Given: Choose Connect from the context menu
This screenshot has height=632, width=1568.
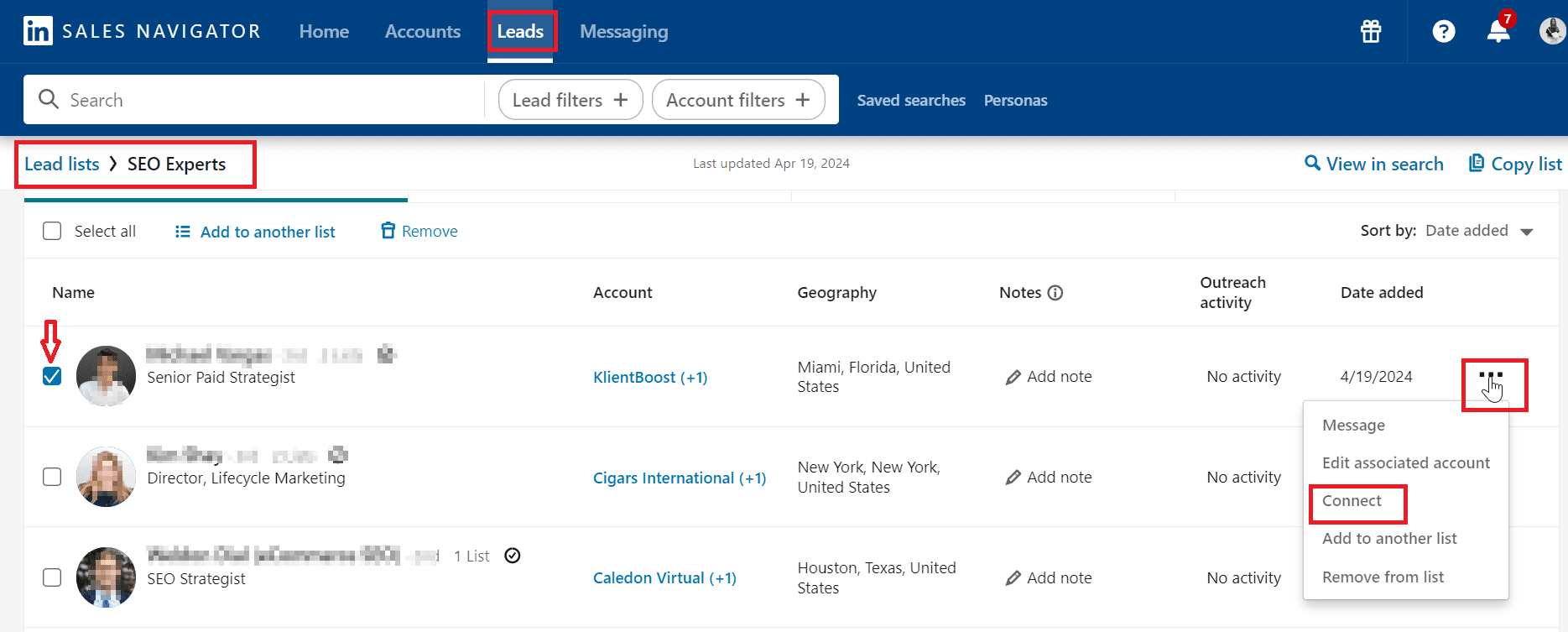Looking at the screenshot, I should tap(1352, 501).
